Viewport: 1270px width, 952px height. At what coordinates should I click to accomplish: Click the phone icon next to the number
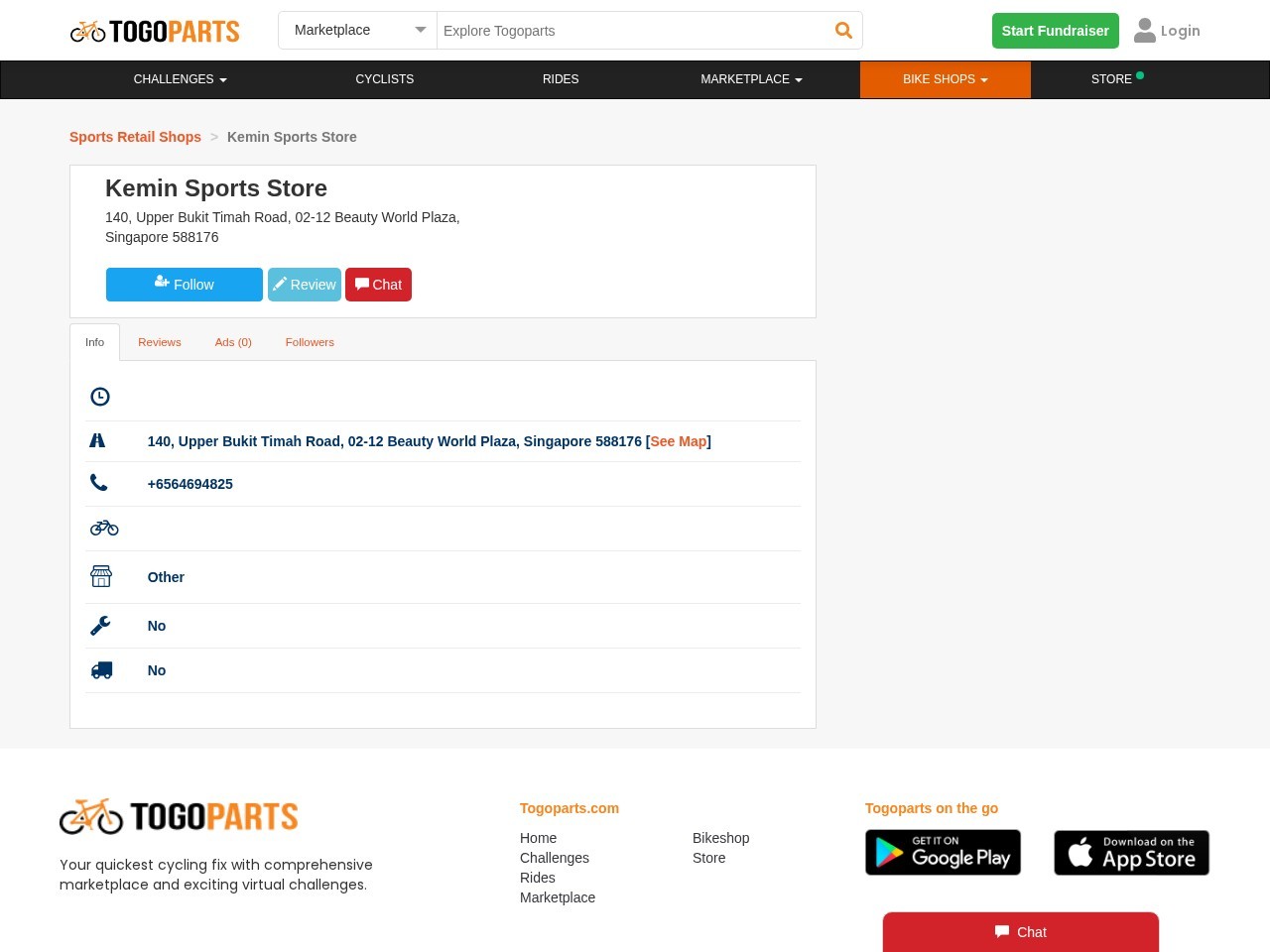point(99,482)
